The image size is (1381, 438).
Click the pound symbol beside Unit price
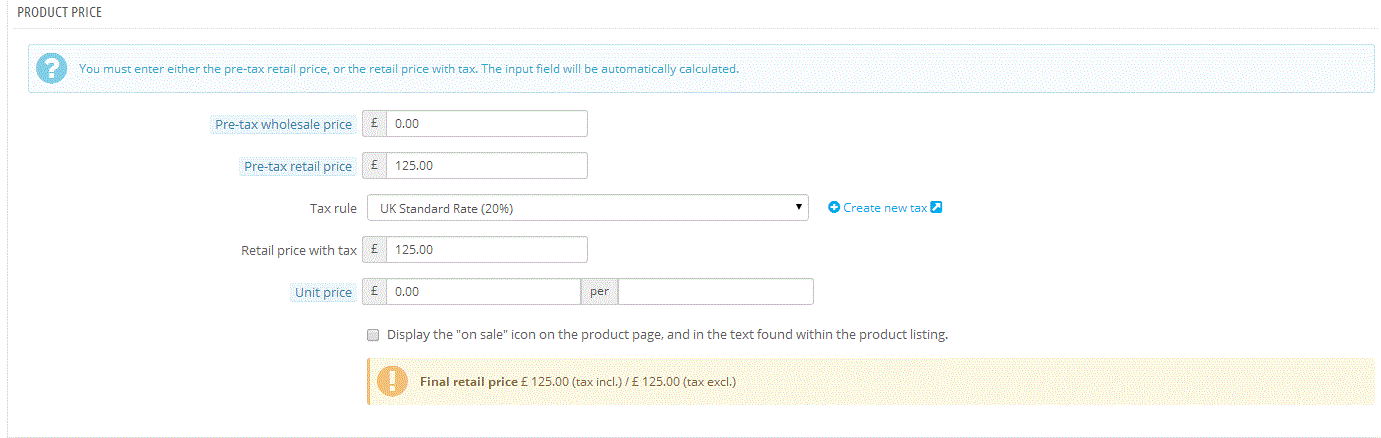pyautogui.click(x=374, y=292)
